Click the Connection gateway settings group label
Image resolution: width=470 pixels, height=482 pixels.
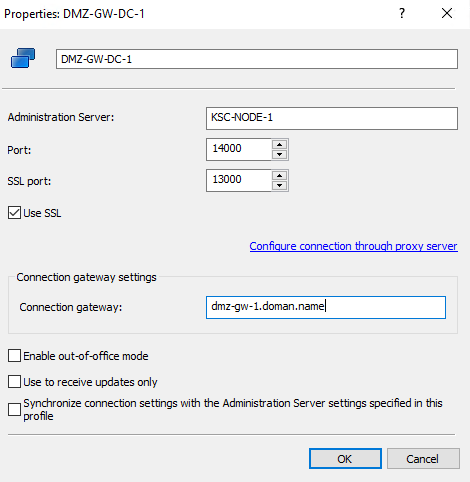click(x=86, y=277)
